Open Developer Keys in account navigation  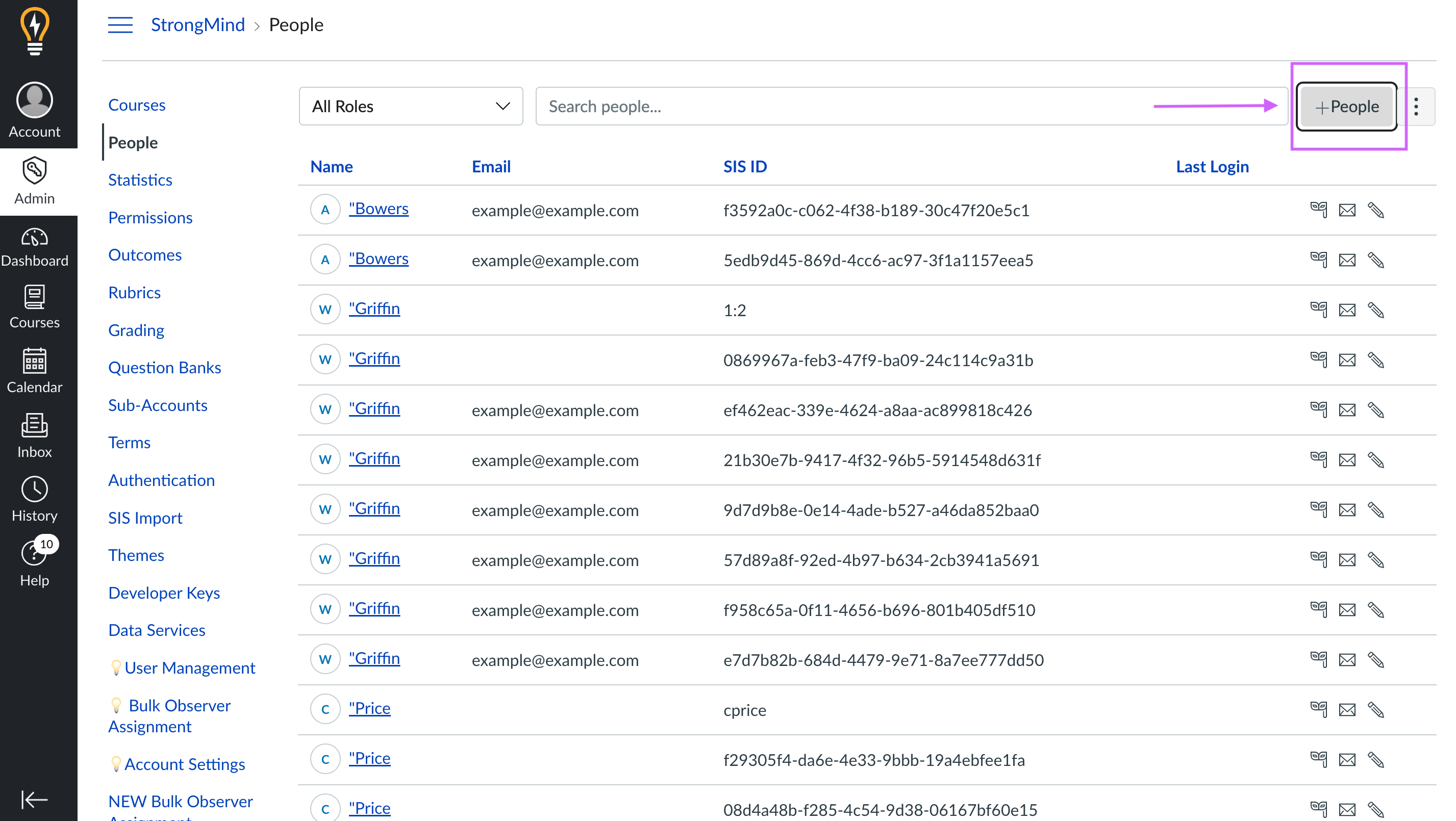tap(164, 593)
